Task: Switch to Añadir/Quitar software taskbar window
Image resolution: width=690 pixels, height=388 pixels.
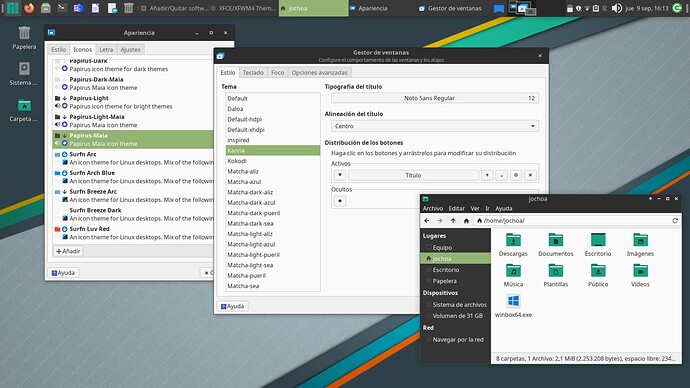Action: coord(174,8)
